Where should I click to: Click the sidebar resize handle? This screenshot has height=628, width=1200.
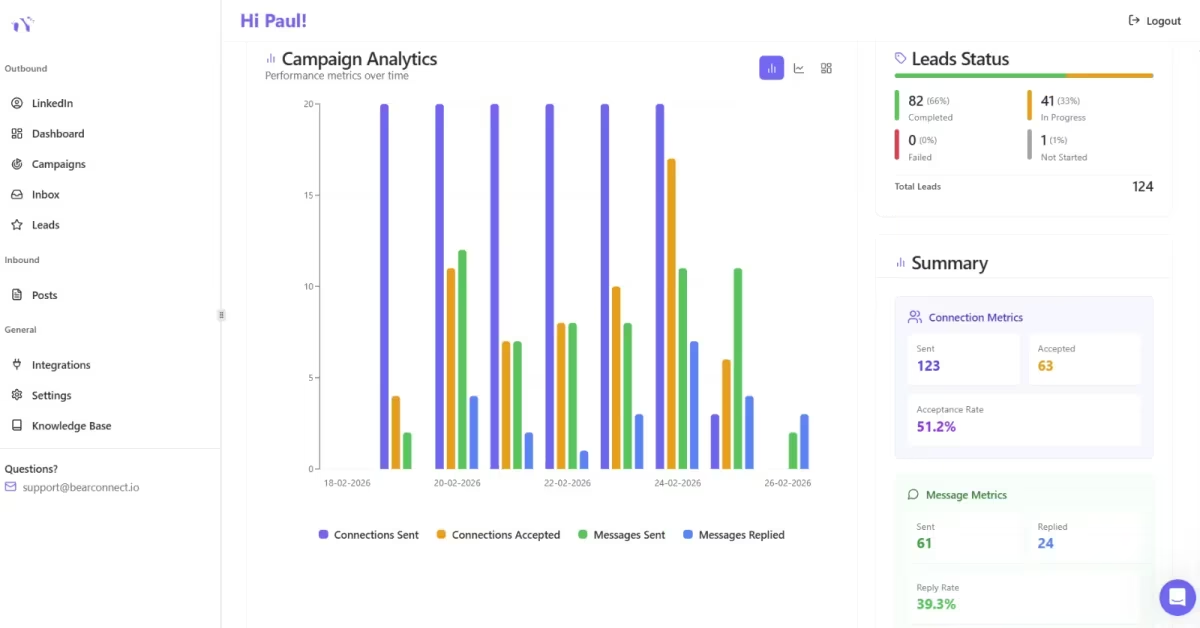[221, 314]
